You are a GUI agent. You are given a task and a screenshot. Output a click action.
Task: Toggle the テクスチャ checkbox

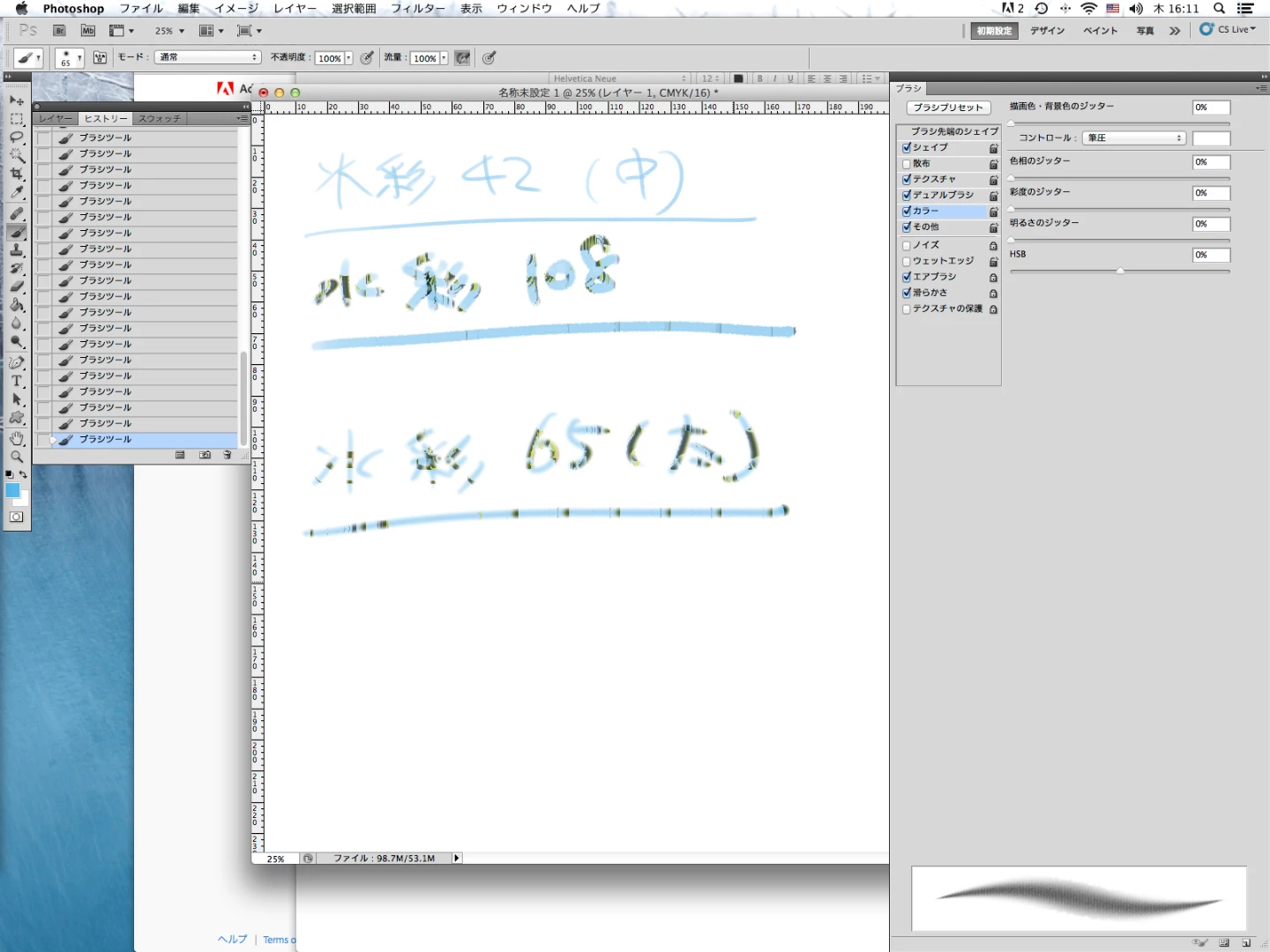[907, 180]
